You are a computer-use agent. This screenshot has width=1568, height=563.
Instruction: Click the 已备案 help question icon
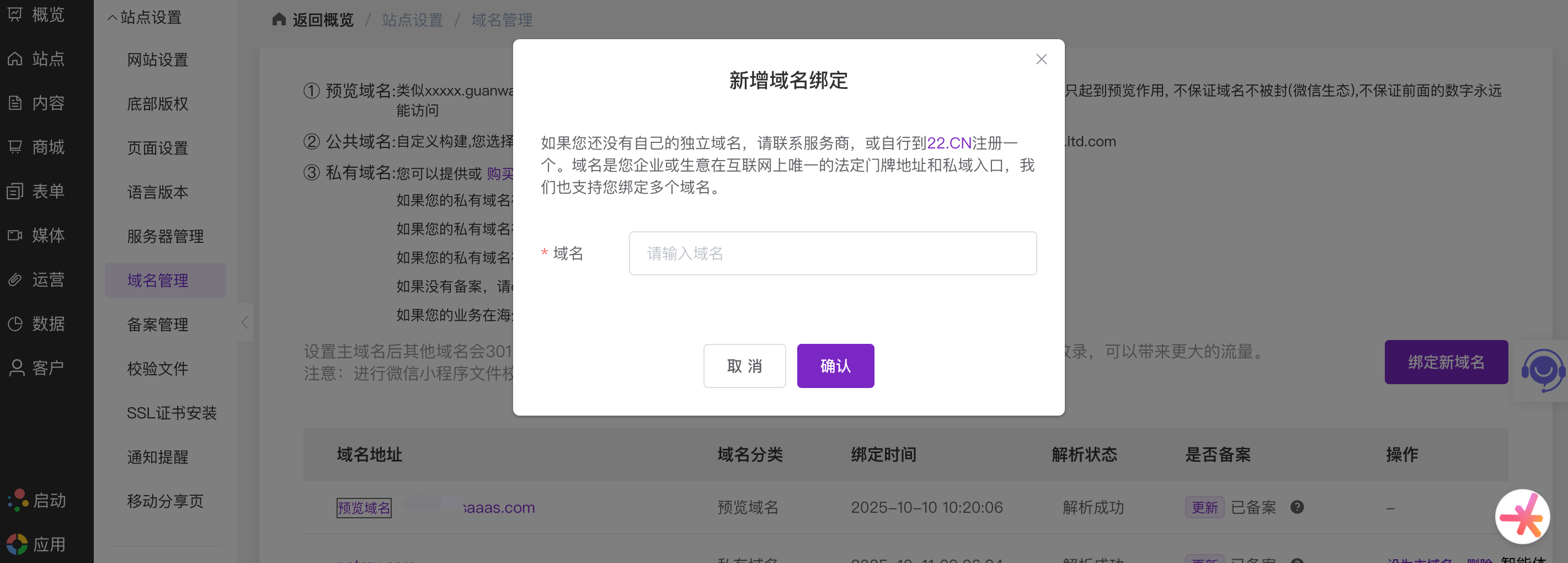[1297, 507]
